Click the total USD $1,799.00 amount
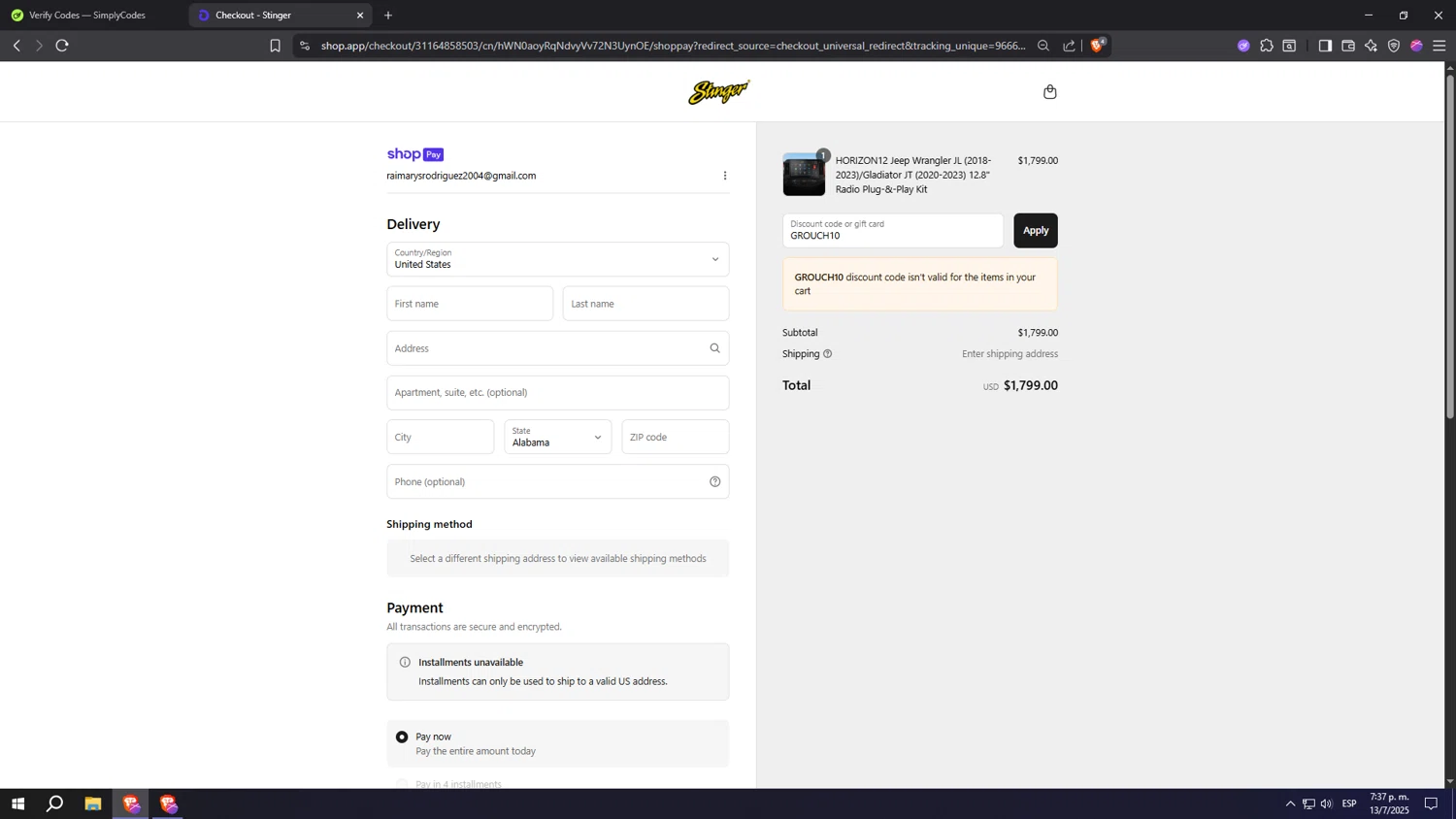 [1020, 386]
